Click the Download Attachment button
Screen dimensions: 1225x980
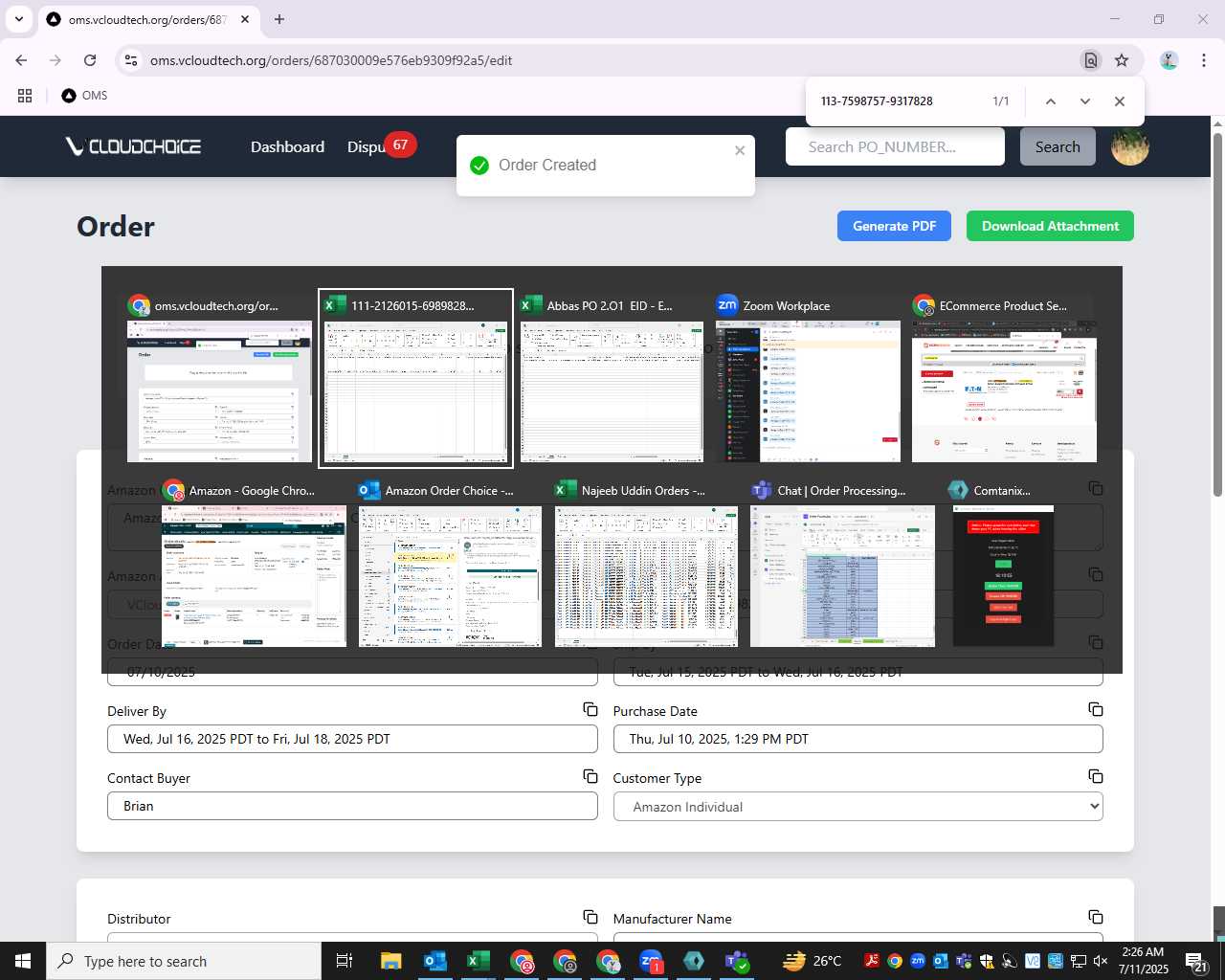coord(1050,226)
